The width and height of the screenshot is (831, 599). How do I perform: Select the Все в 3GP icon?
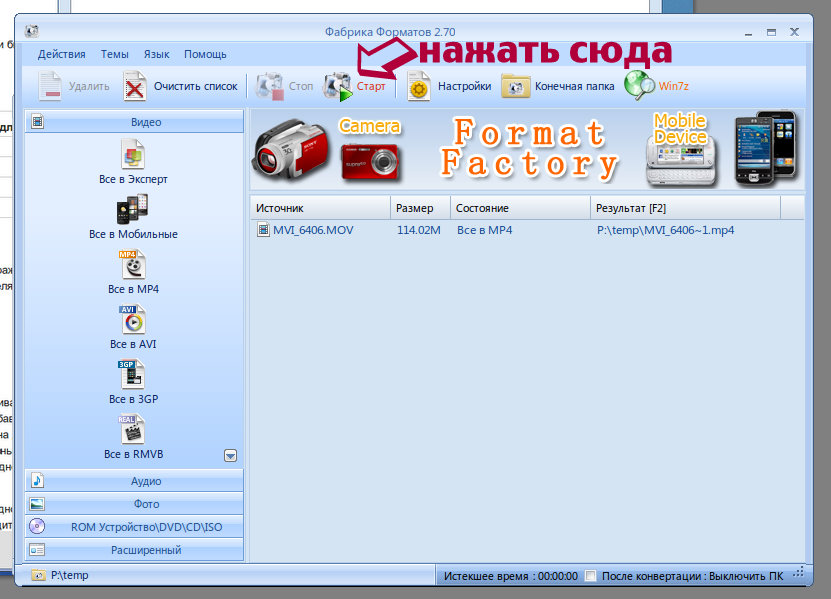click(x=131, y=374)
